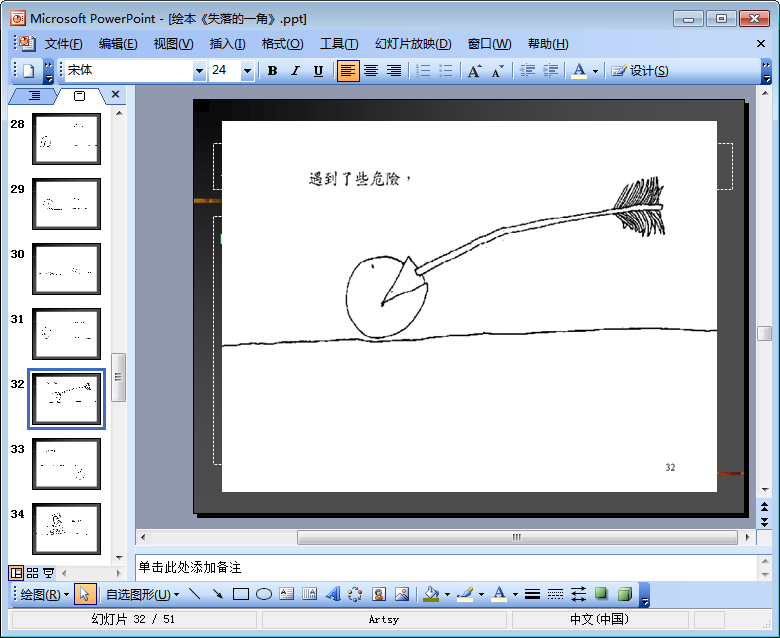Select slide 31 thumbnail
Image resolution: width=780 pixels, height=638 pixels.
[67, 334]
